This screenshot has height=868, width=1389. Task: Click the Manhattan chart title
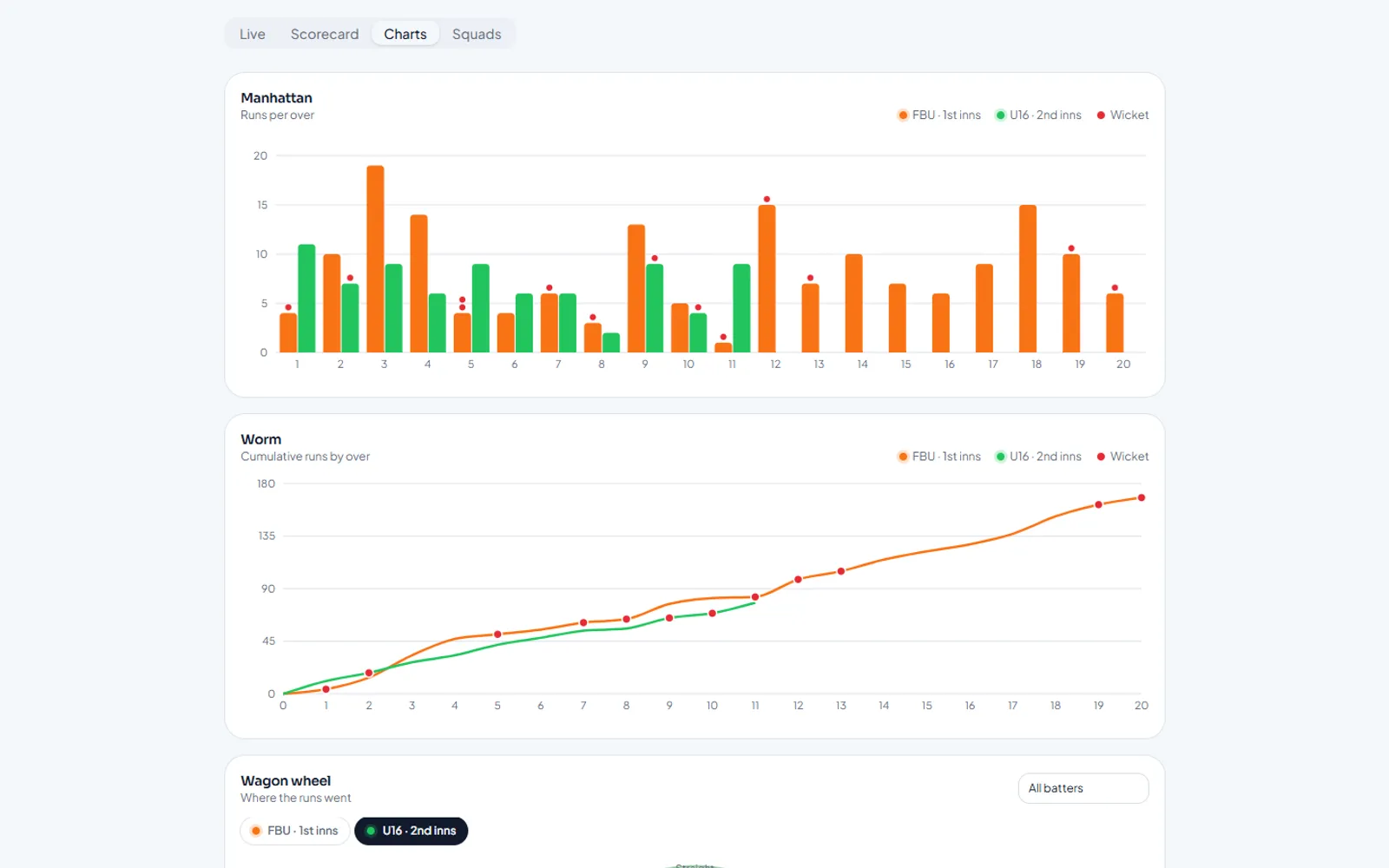(x=276, y=98)
